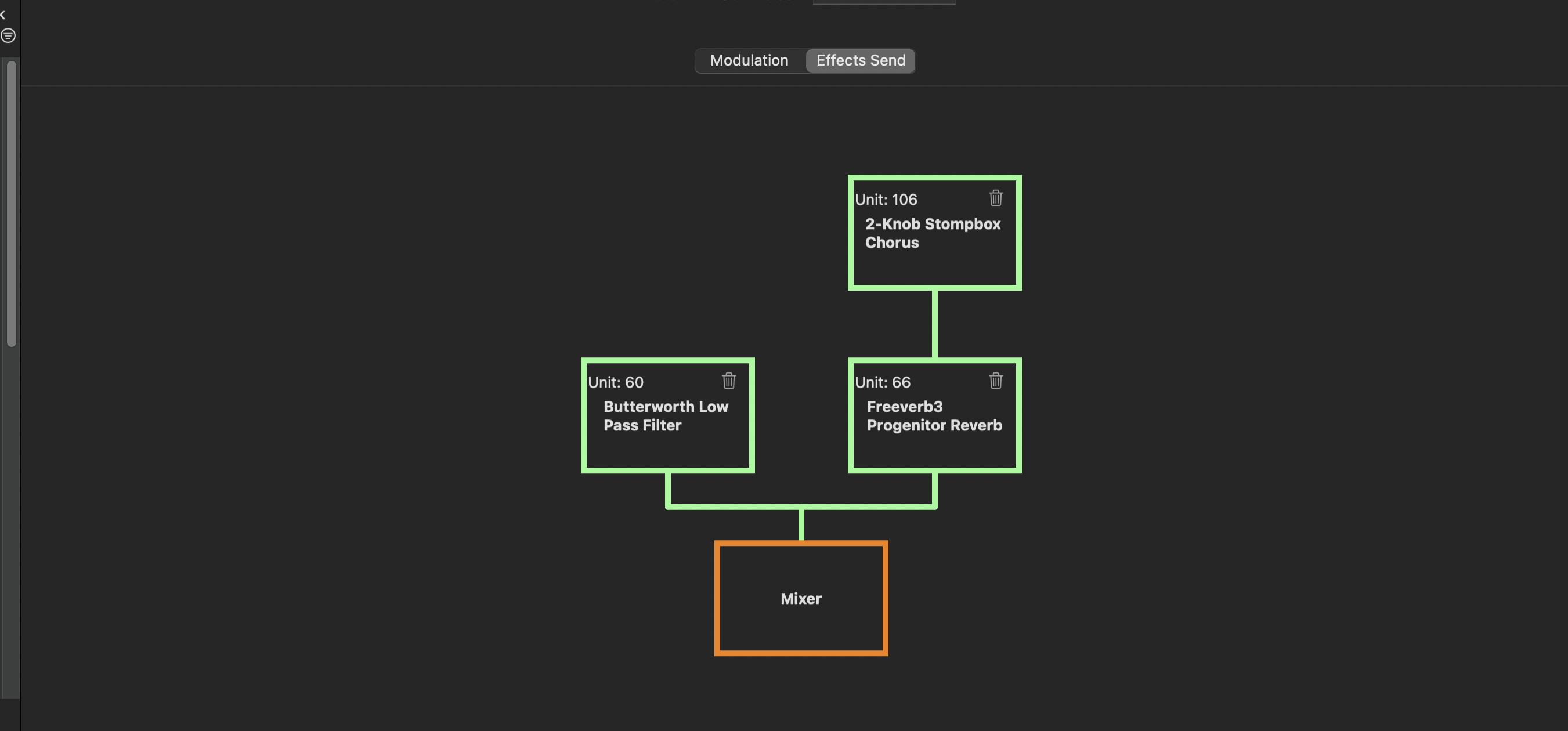Click the highlighted bar at top edge
This screenshot has width=1568, height=731.
pos(884,2)
